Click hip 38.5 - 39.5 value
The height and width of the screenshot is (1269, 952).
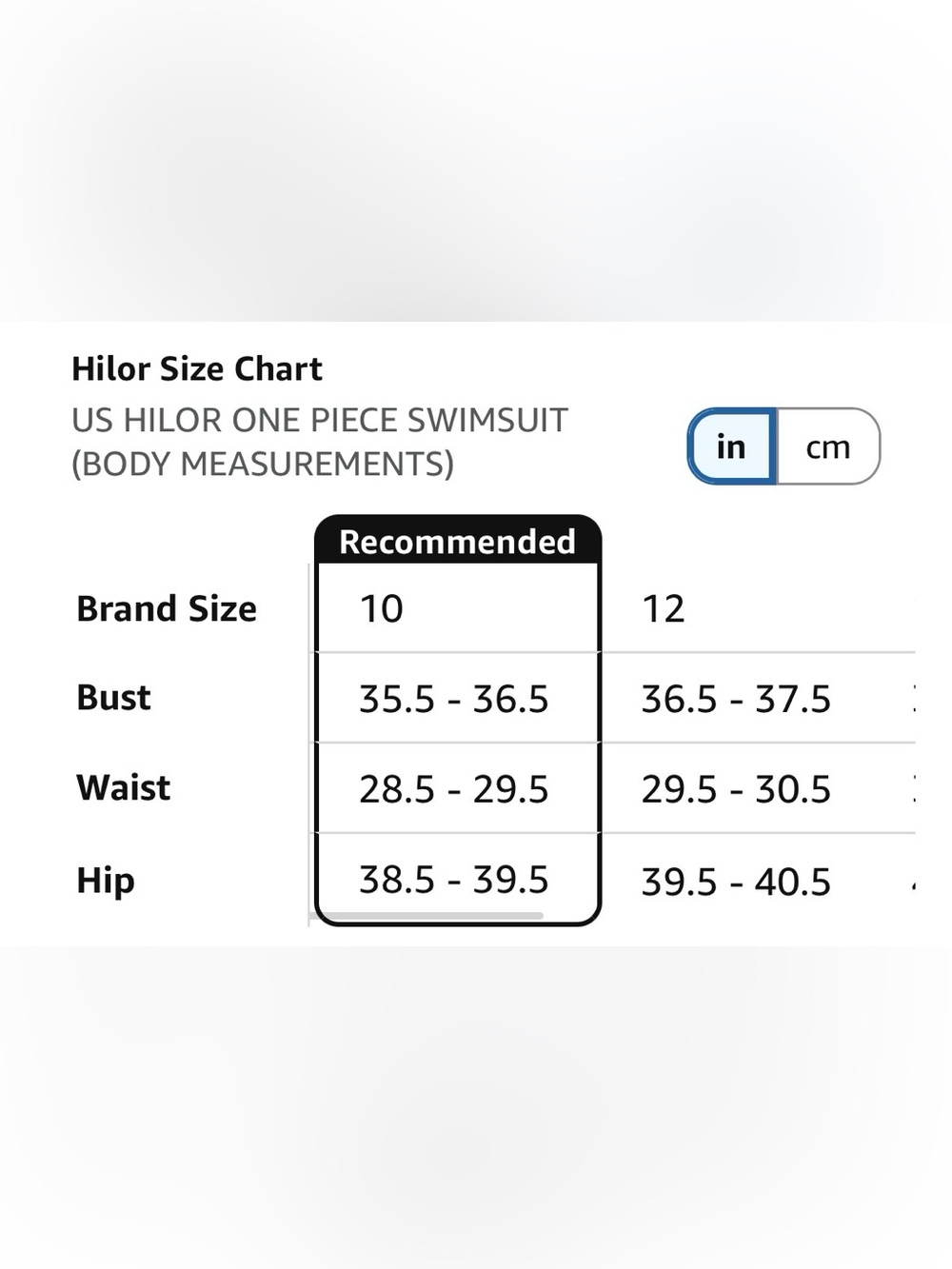[x=454, y=880]
